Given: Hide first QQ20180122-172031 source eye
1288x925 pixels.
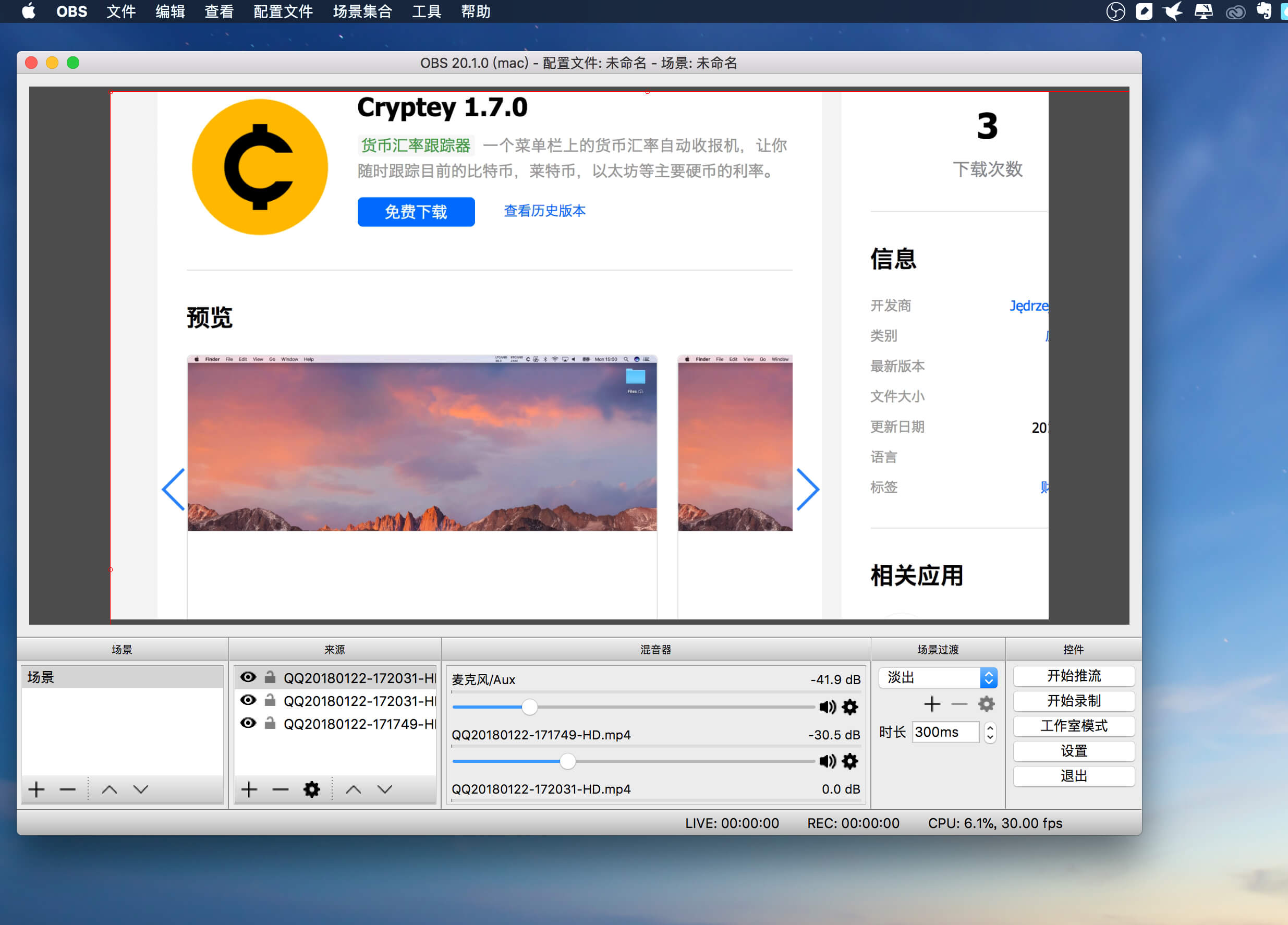Looking at the screenshot, I should point(248,677).
